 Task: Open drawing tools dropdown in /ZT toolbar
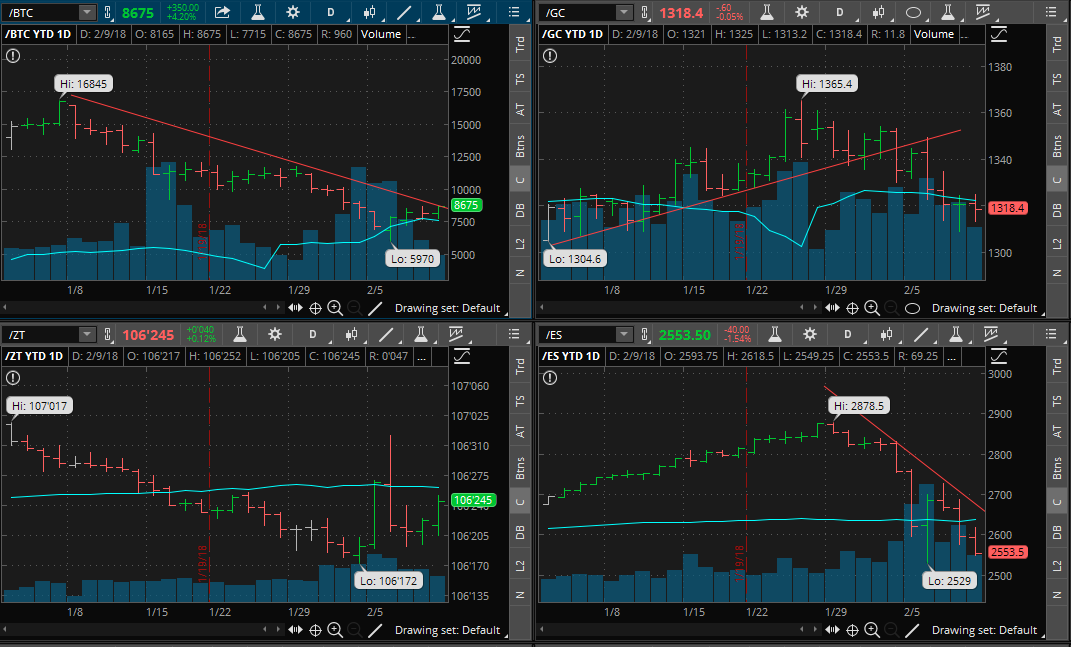point(386,334)
